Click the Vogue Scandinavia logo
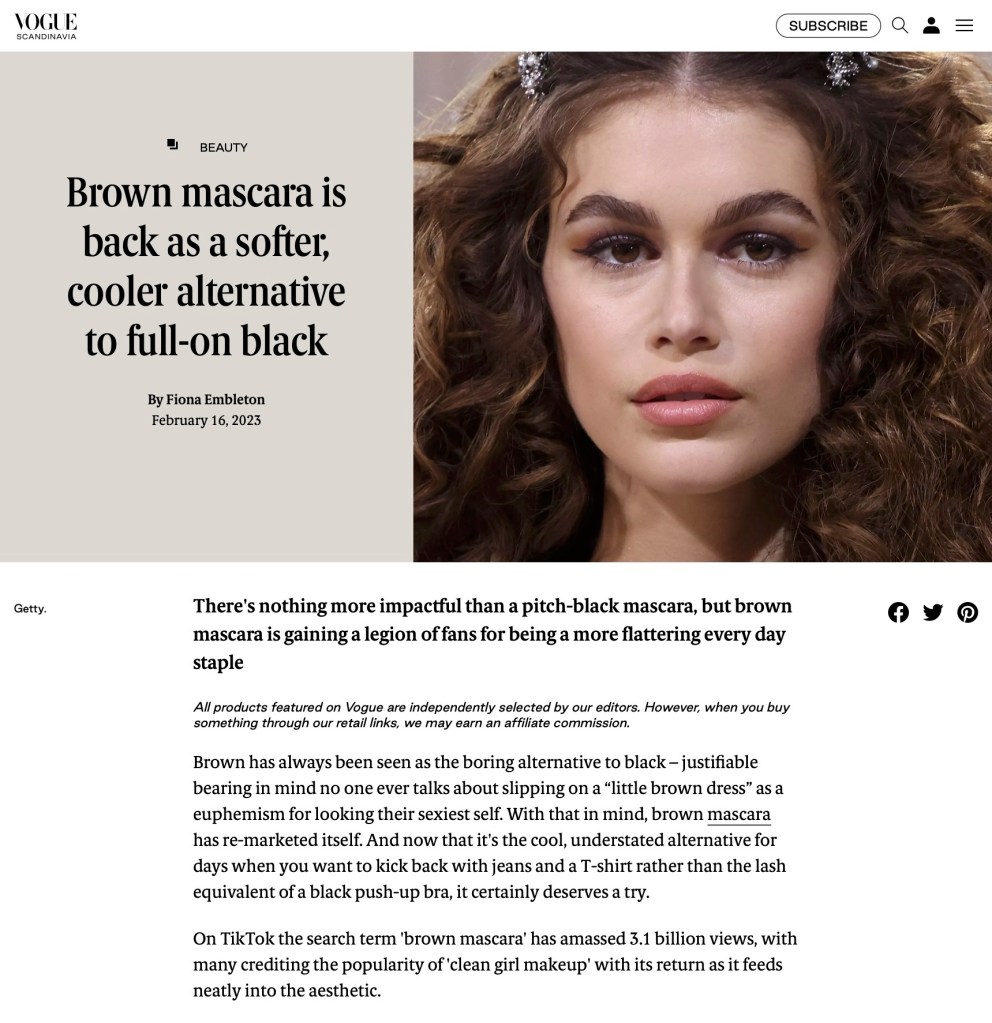The width and height of the screenshot is (992, 1023). 46,26
